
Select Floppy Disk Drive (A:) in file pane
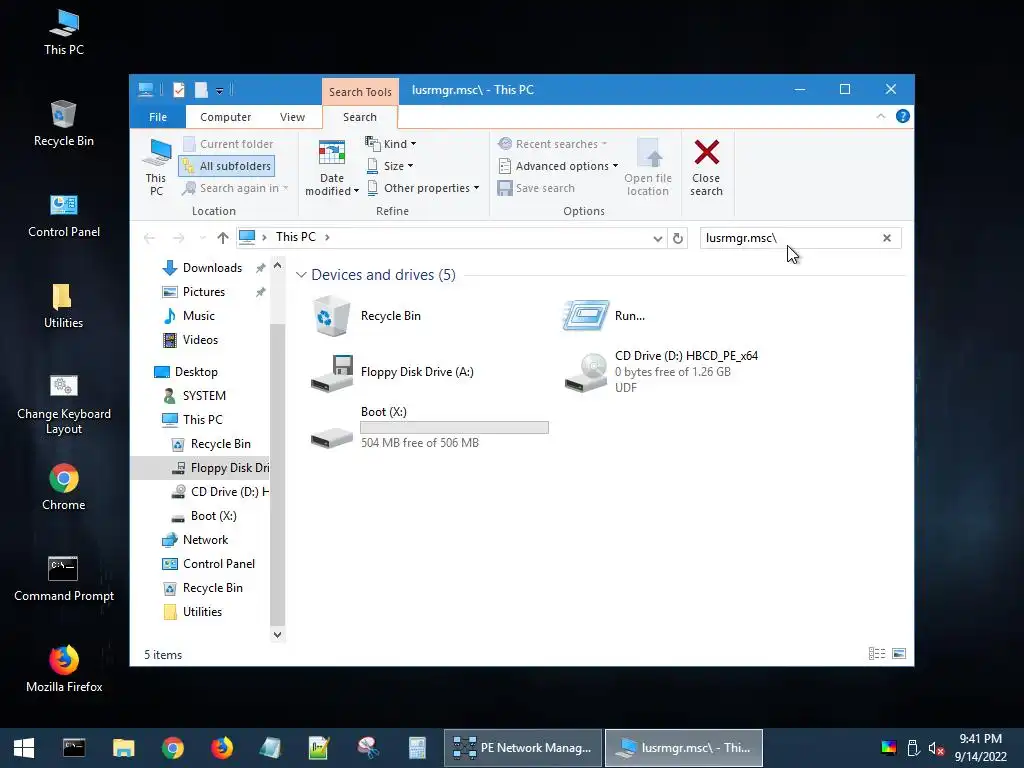pos(393,372)
